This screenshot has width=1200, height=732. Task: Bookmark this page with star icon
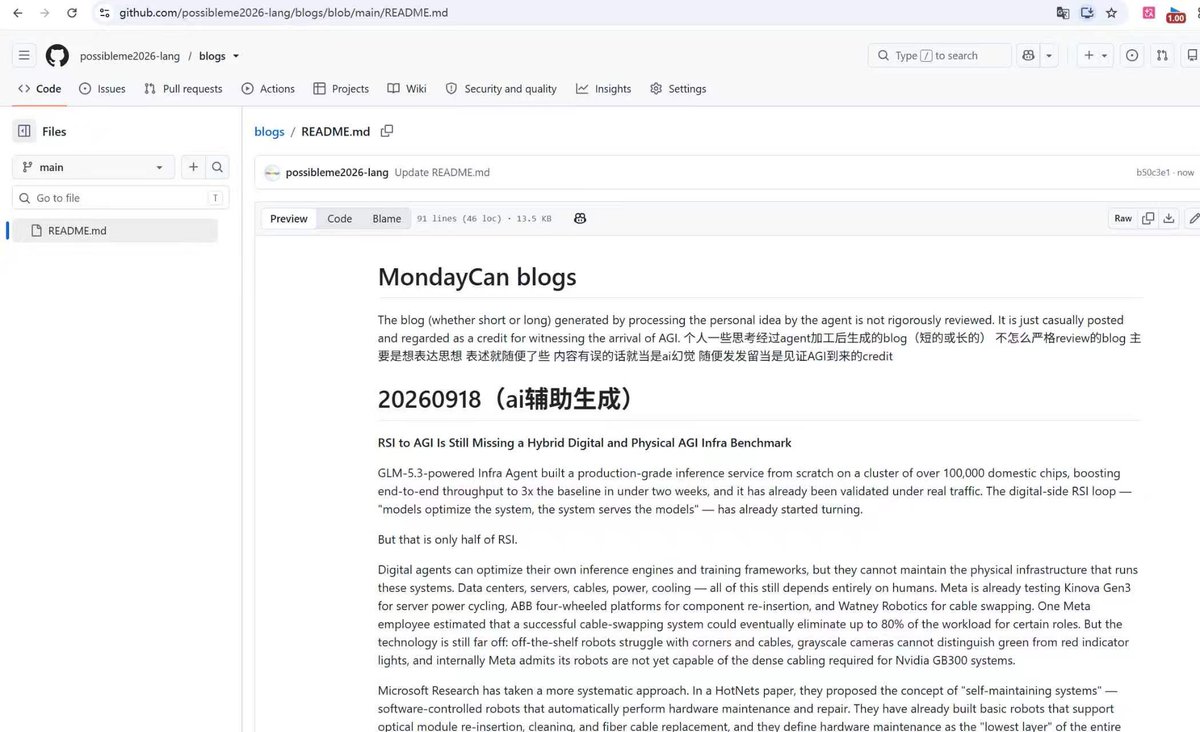click(x=1112, y=13)
